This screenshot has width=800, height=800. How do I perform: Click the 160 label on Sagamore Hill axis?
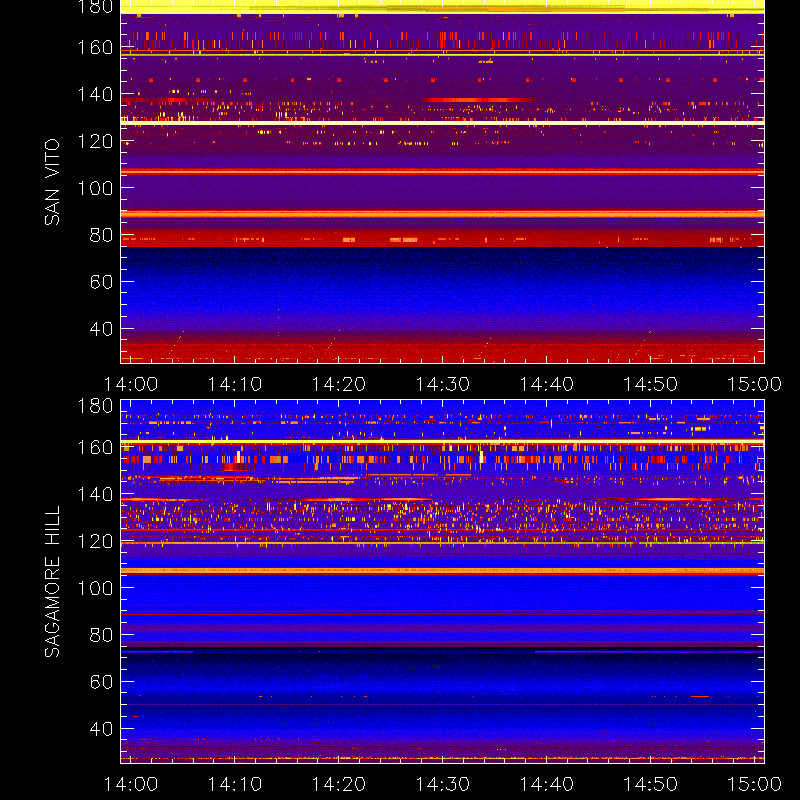[x=95, y=447]
